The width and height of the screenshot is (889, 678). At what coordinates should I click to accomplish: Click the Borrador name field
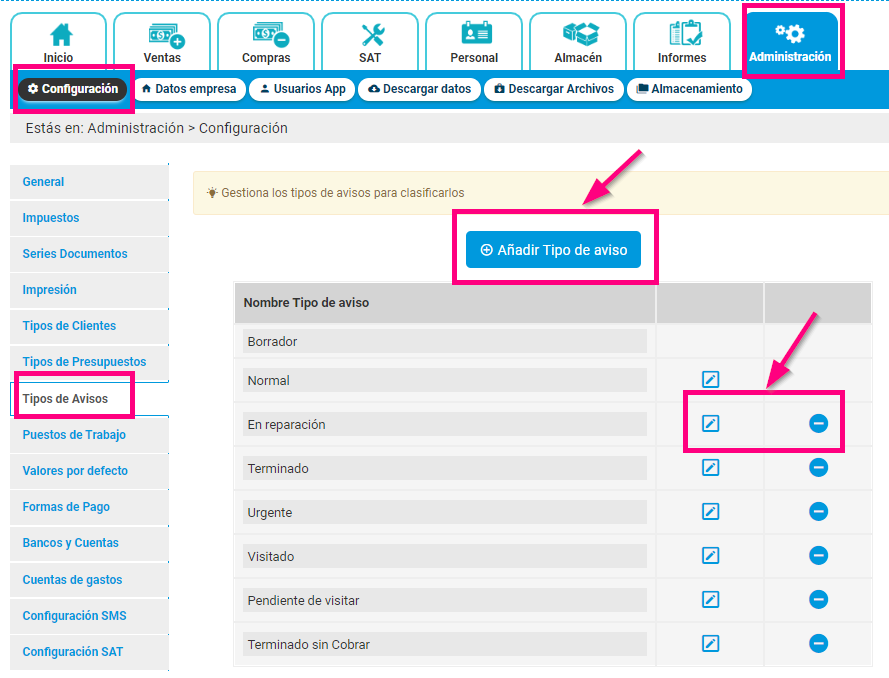pos(444,341)
